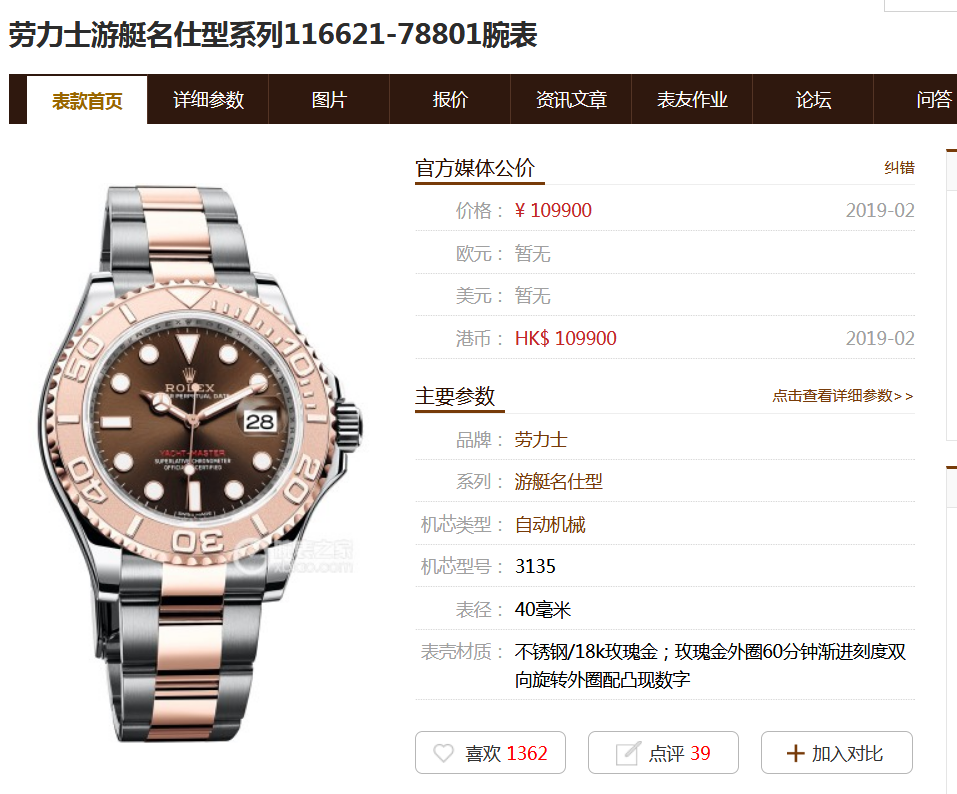The height and width of the screenshot is (794, 957).
Task: Open the 详细参数 tab
Action: click(x=208, y=99)
